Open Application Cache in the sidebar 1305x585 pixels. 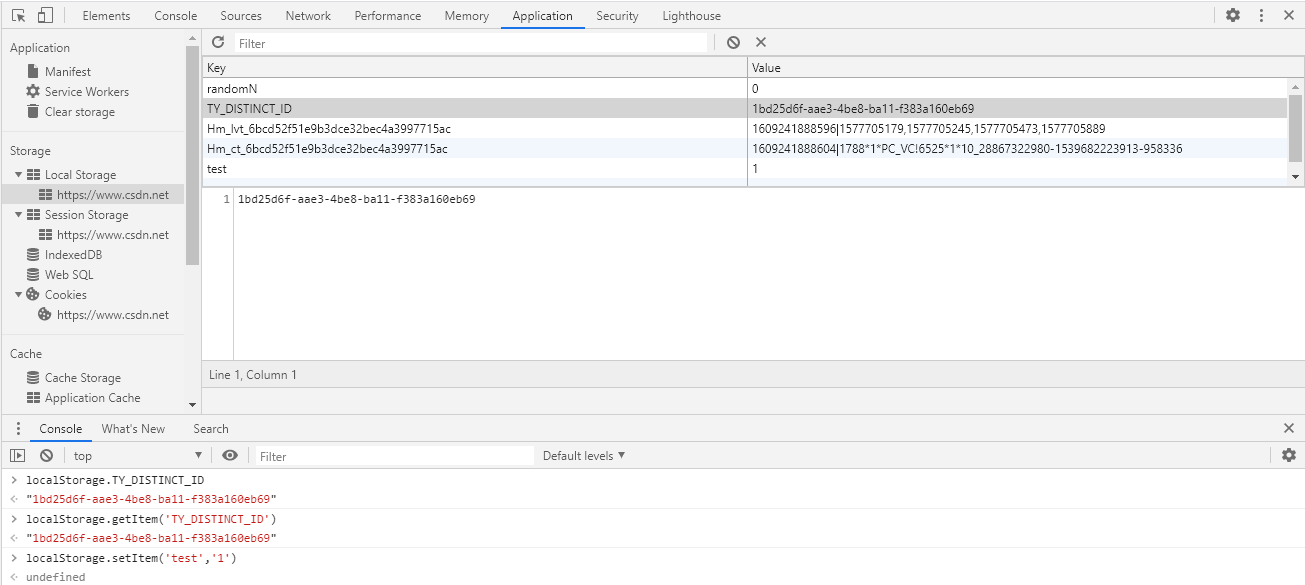(93, 398)
